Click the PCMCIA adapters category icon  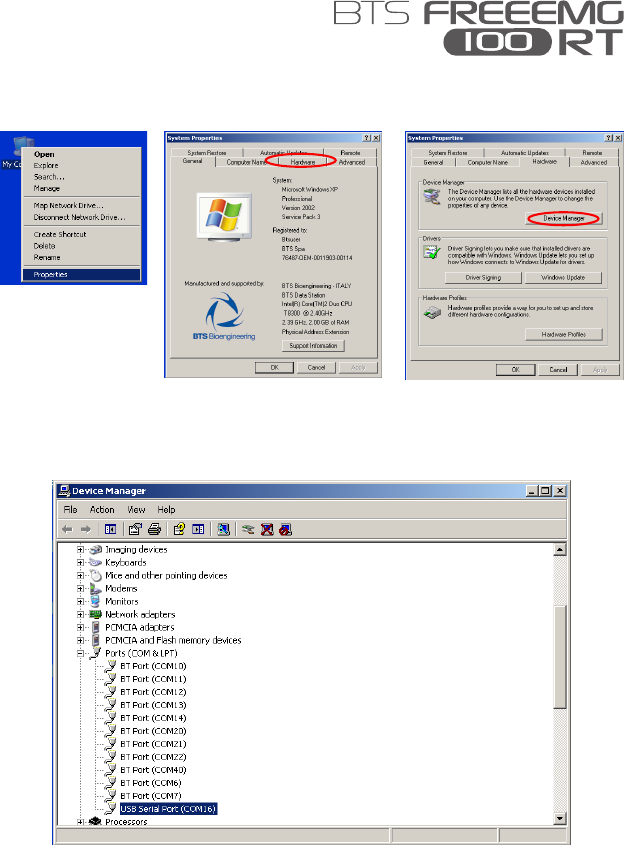[x=96, y=627]
